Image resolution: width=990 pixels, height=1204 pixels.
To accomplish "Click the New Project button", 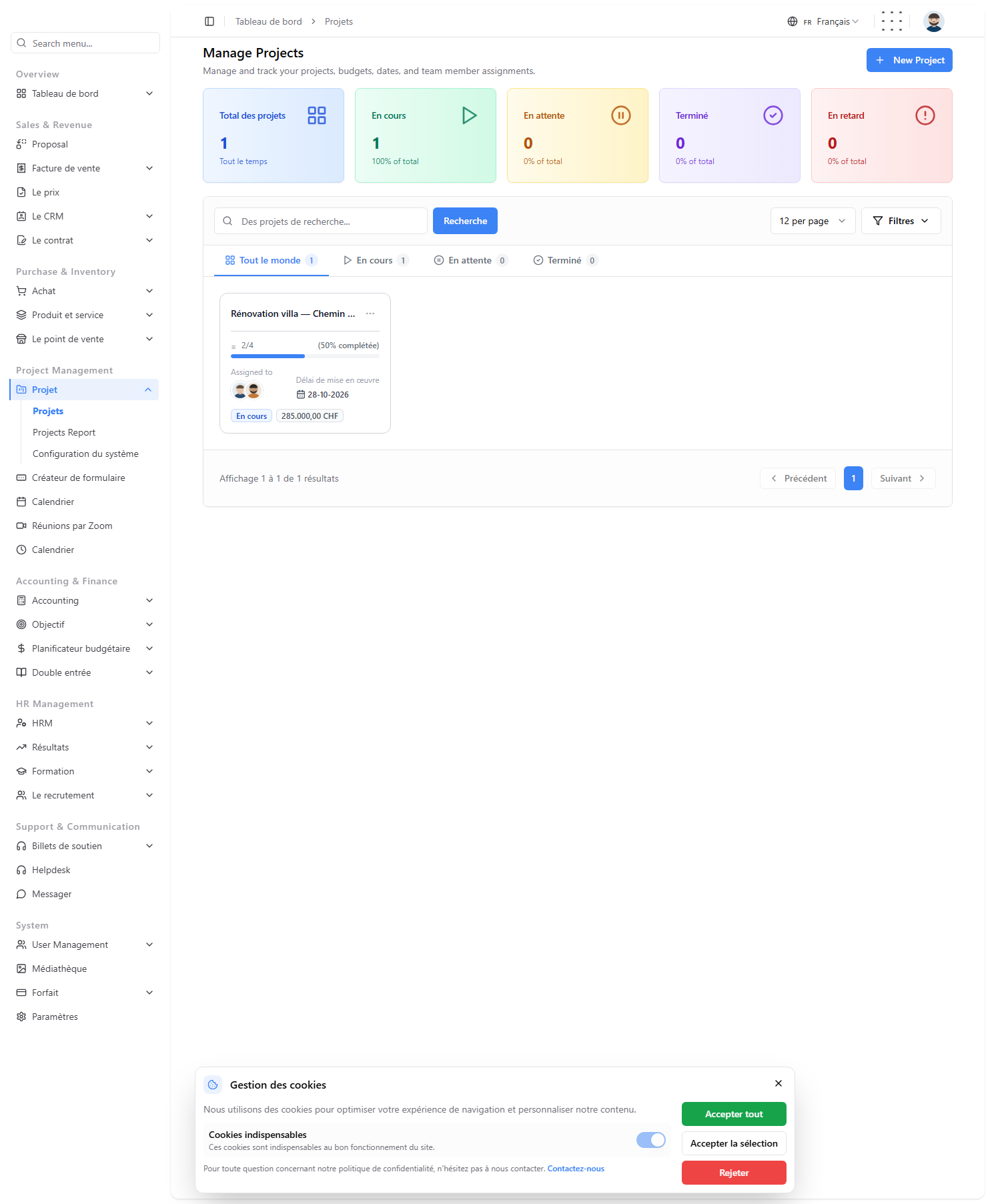I will pos(909,60).
